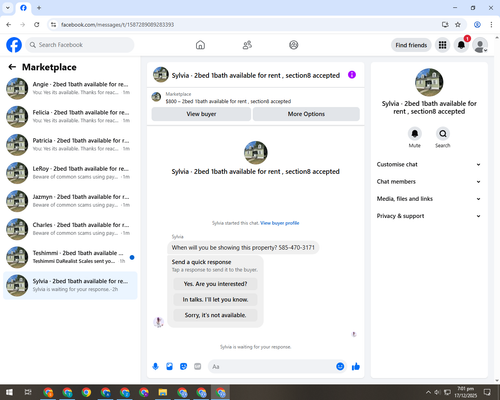
Task: Open the Patricia conversation
Action: [70, 145]
